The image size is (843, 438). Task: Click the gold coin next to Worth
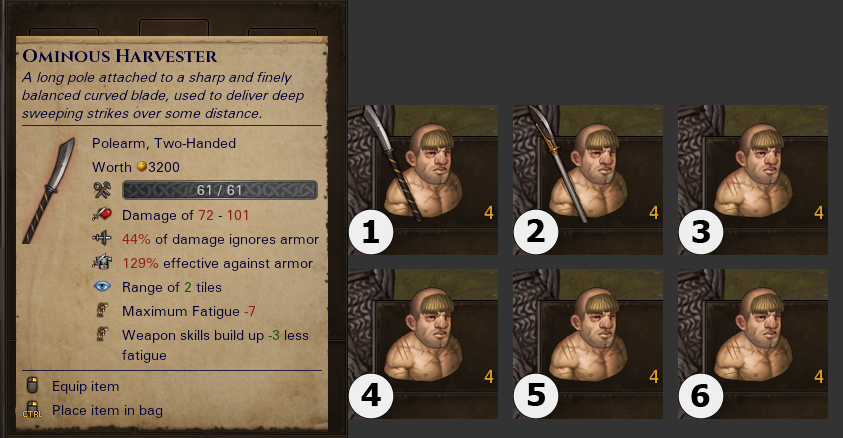tap(141, 167)
